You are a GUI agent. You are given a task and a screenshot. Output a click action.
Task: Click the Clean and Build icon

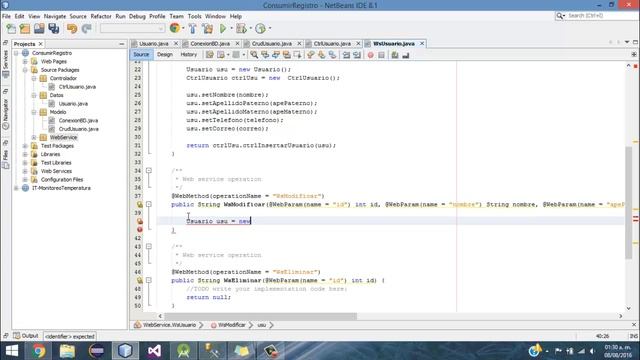pyautogui.click(x=208, y=29)
